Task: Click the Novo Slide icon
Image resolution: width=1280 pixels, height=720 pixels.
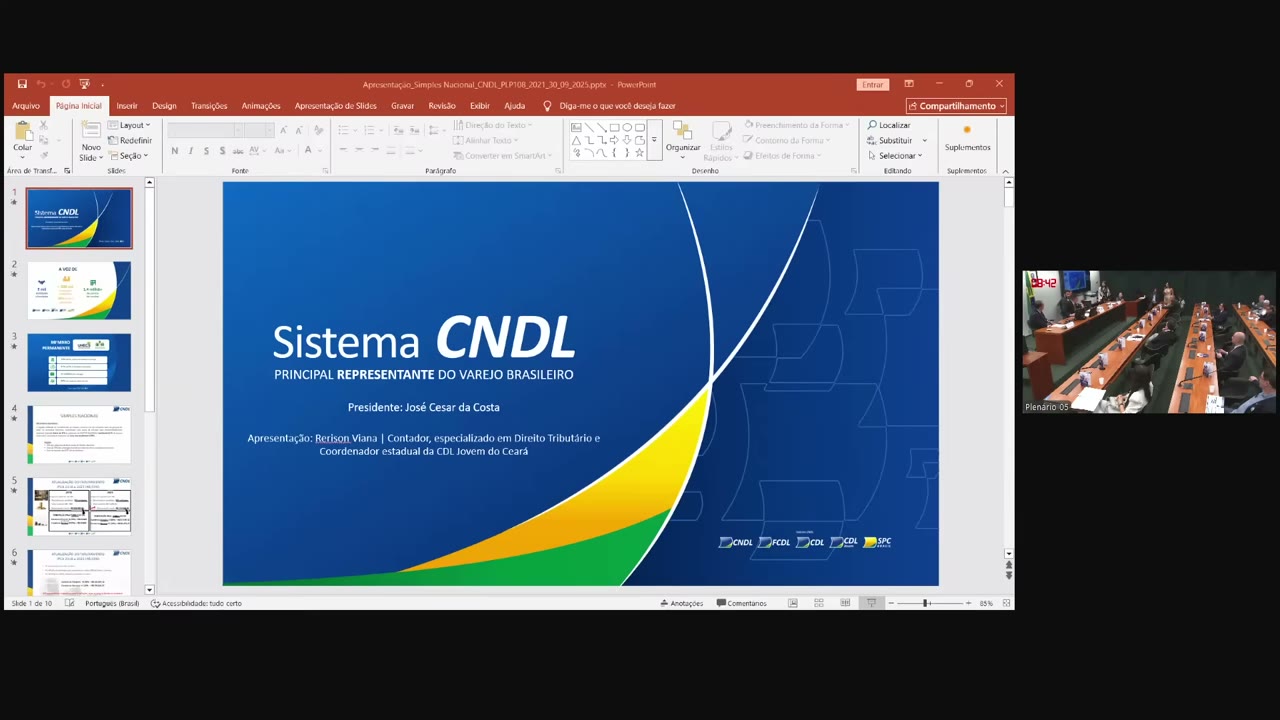Action: point(91,130)
